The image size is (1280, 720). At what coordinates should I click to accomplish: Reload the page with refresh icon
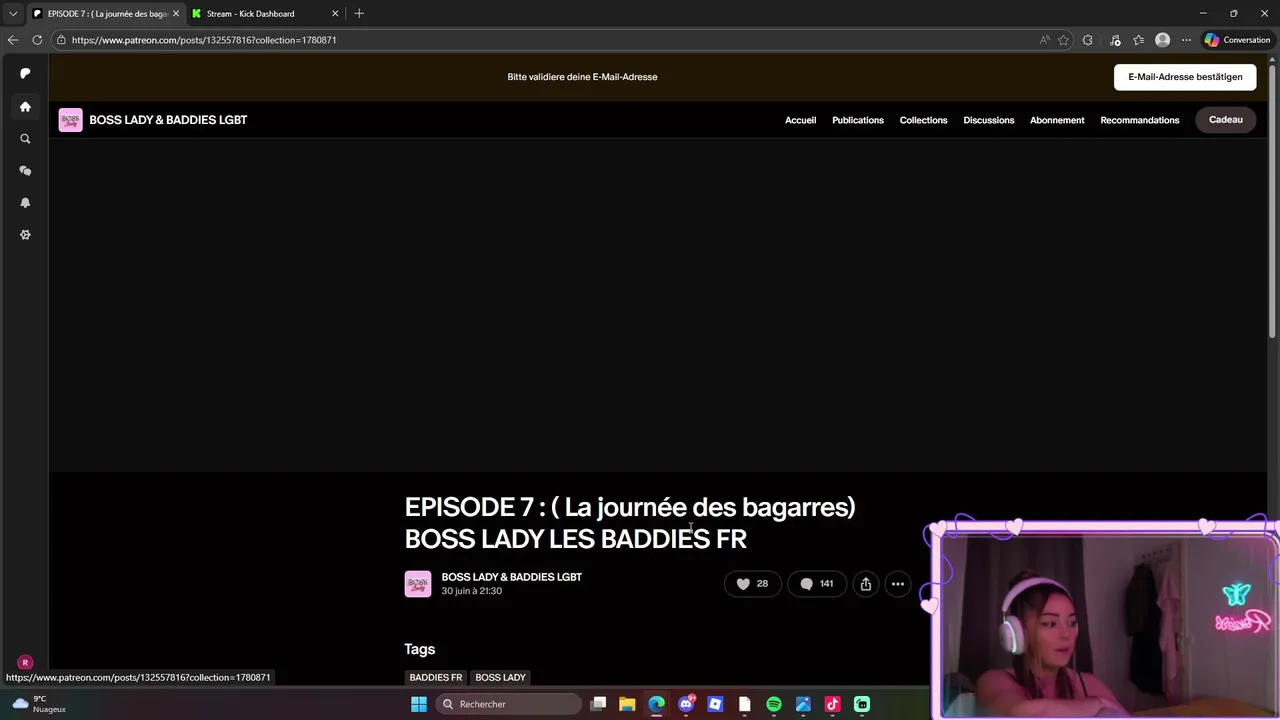[x=37, y=40]
